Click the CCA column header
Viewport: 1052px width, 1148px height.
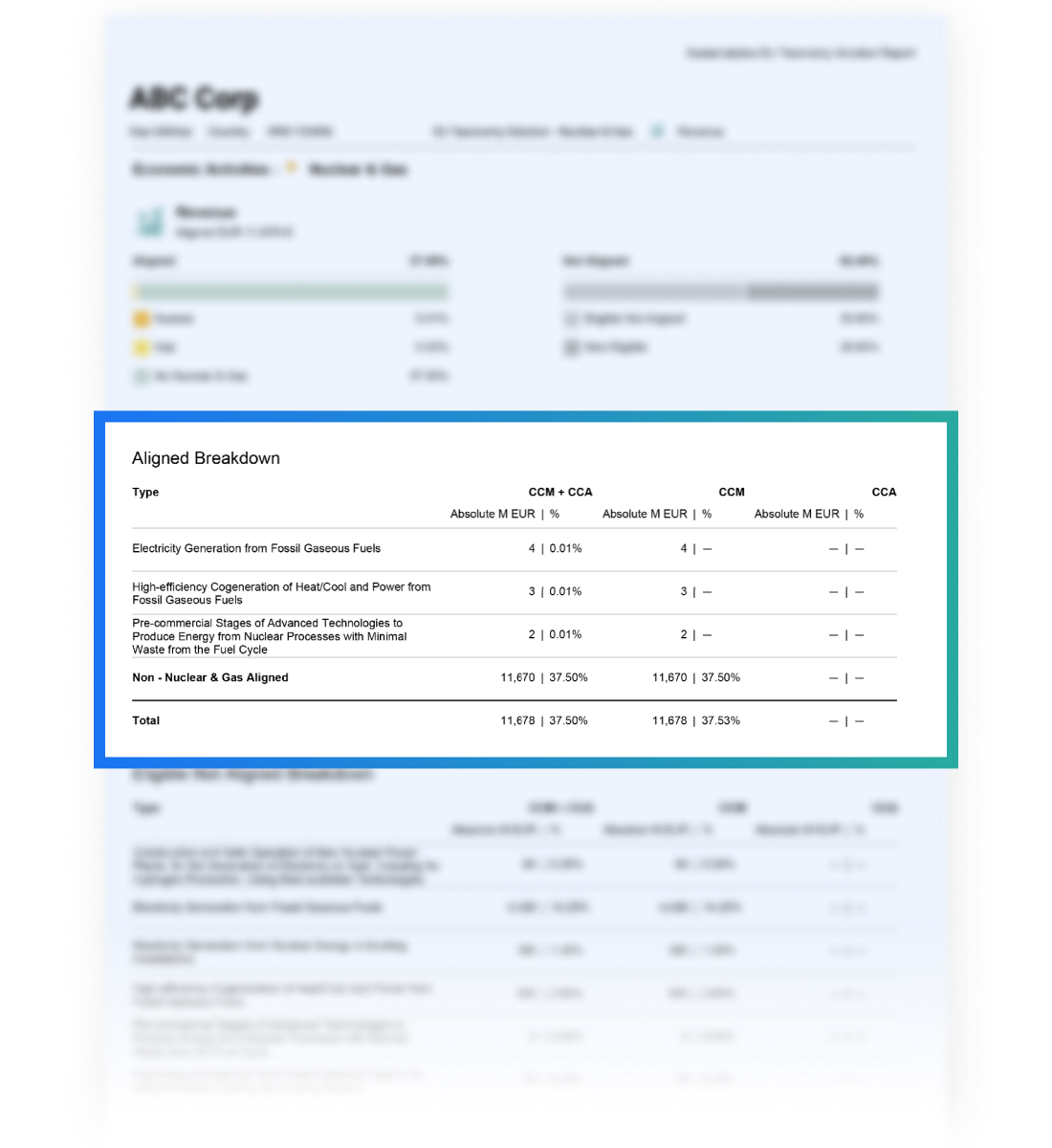pyautogui.click(x=884, y=492)
